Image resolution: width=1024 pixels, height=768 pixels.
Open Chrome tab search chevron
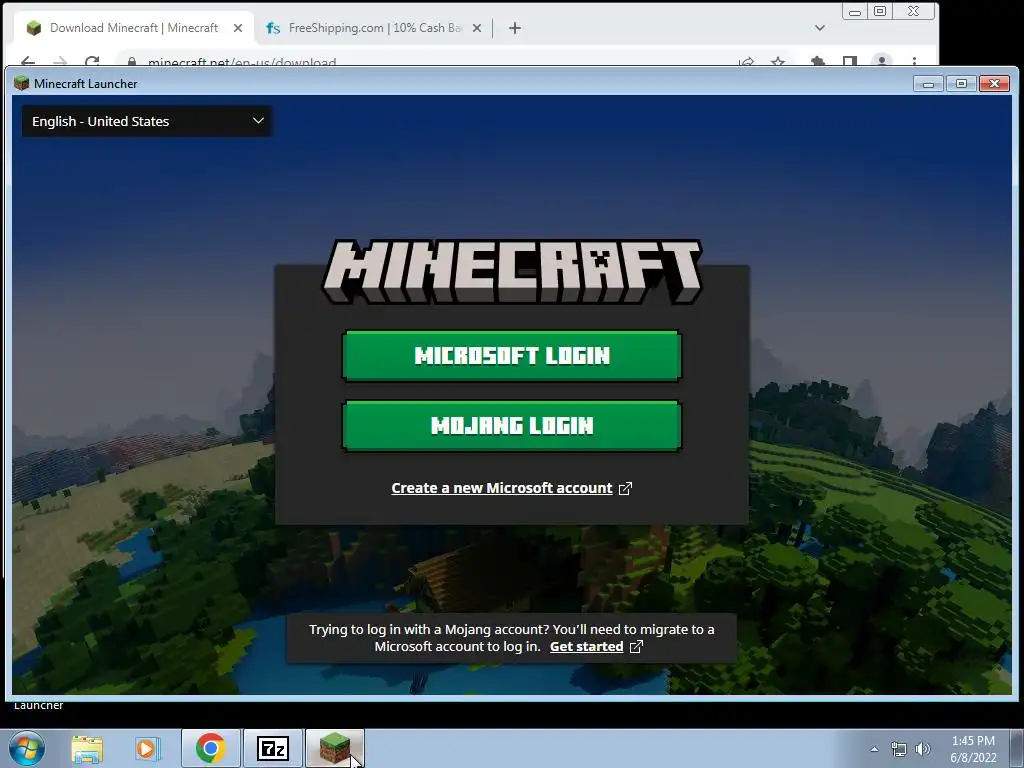coord(820,27)
